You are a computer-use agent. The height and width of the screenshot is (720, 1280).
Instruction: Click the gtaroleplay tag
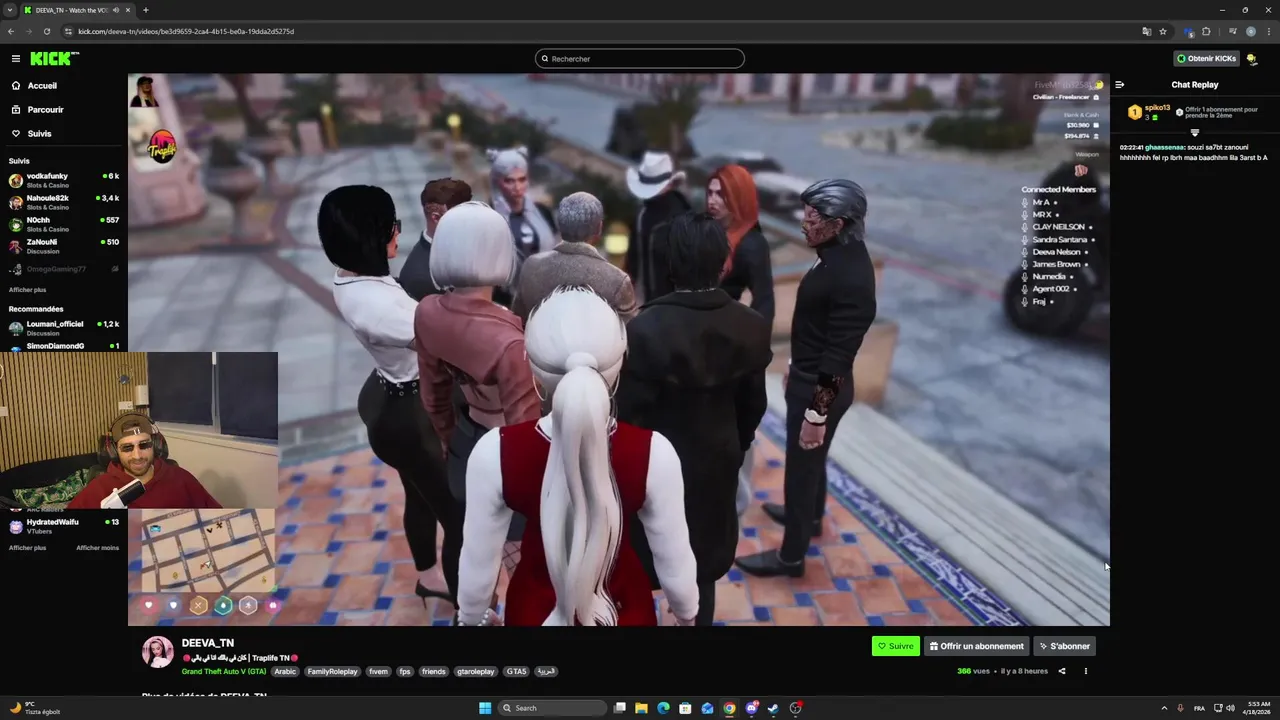click(475, 672)
